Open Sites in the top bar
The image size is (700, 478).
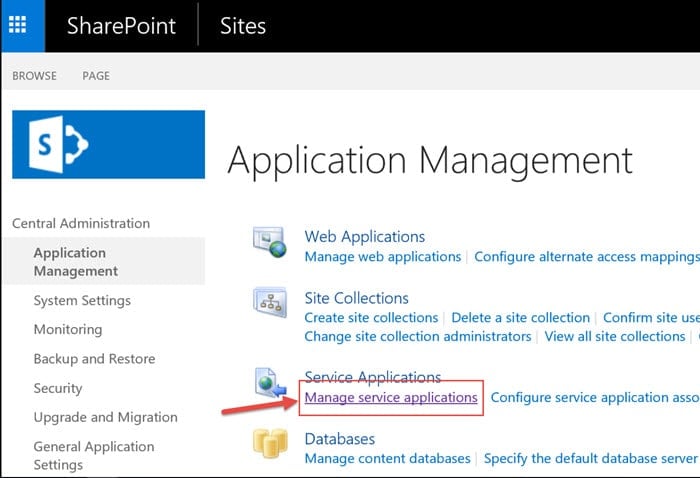point(243,26)
